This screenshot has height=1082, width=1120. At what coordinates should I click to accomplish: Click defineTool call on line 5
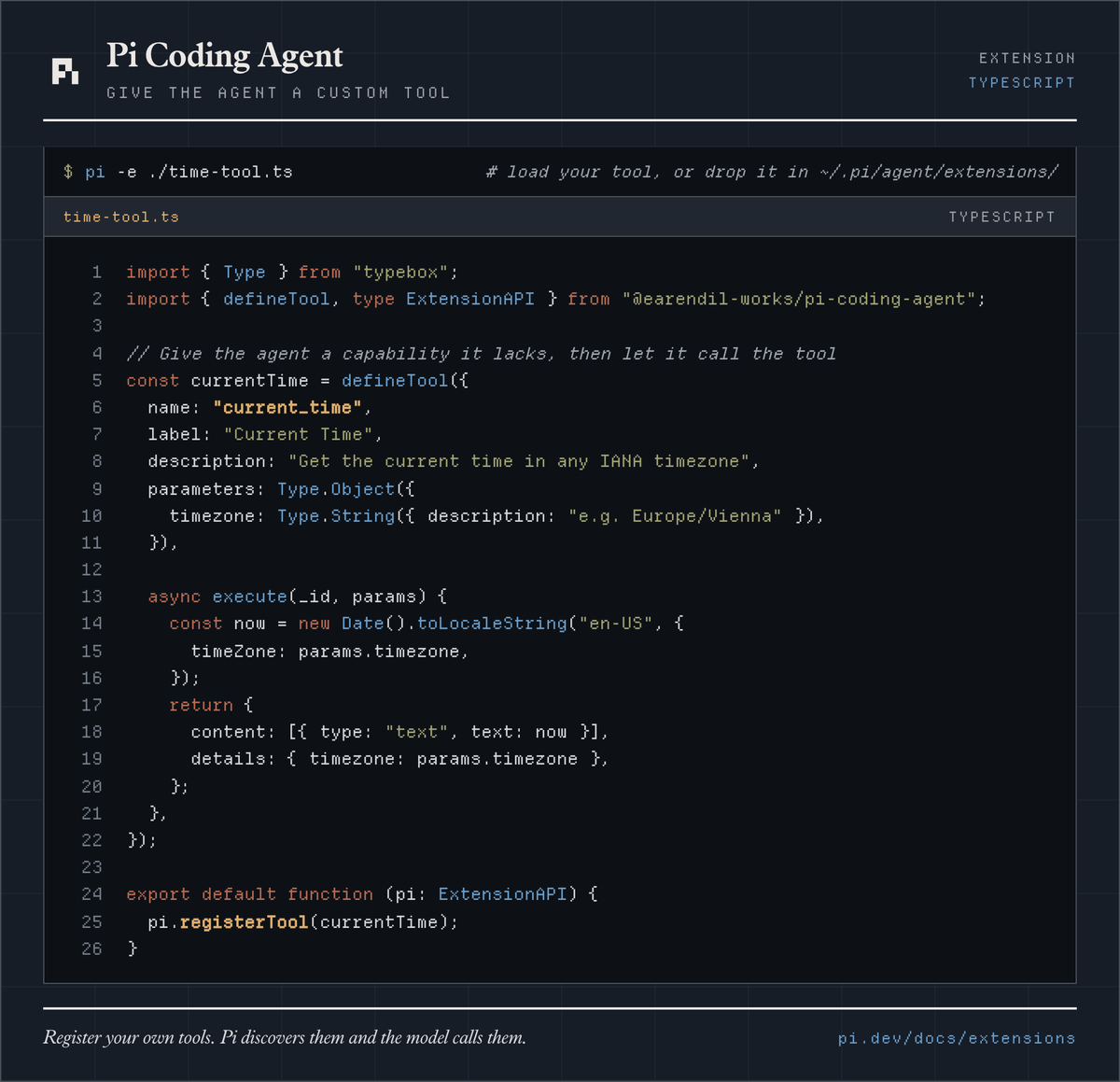point(395,381)
